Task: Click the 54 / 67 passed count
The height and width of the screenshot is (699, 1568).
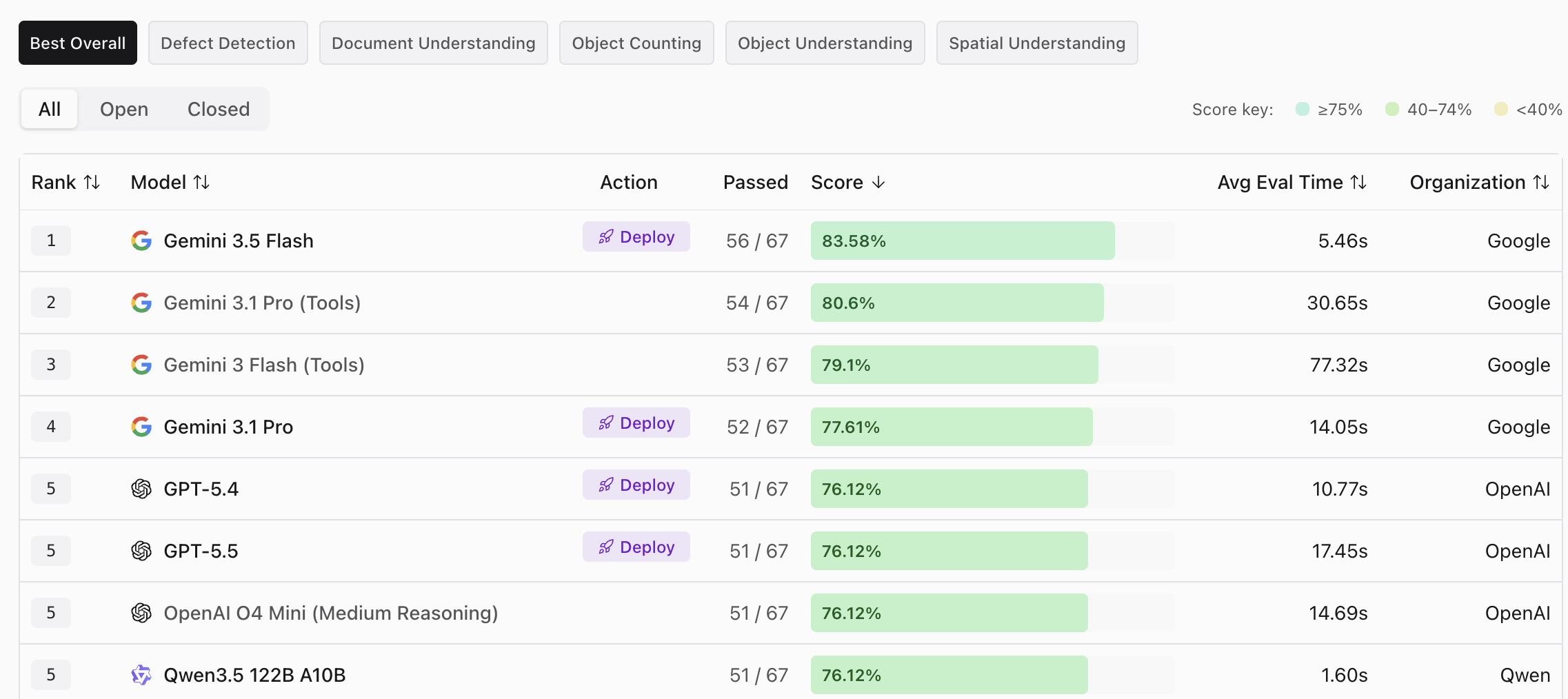Action: point(757,303)
